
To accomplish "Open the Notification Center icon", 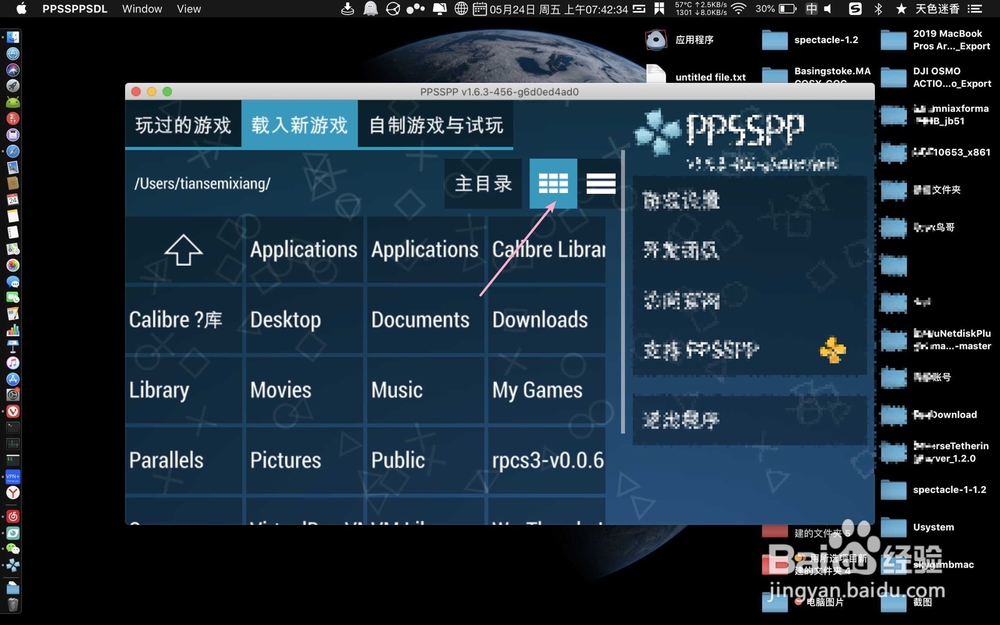I will 975,8.
